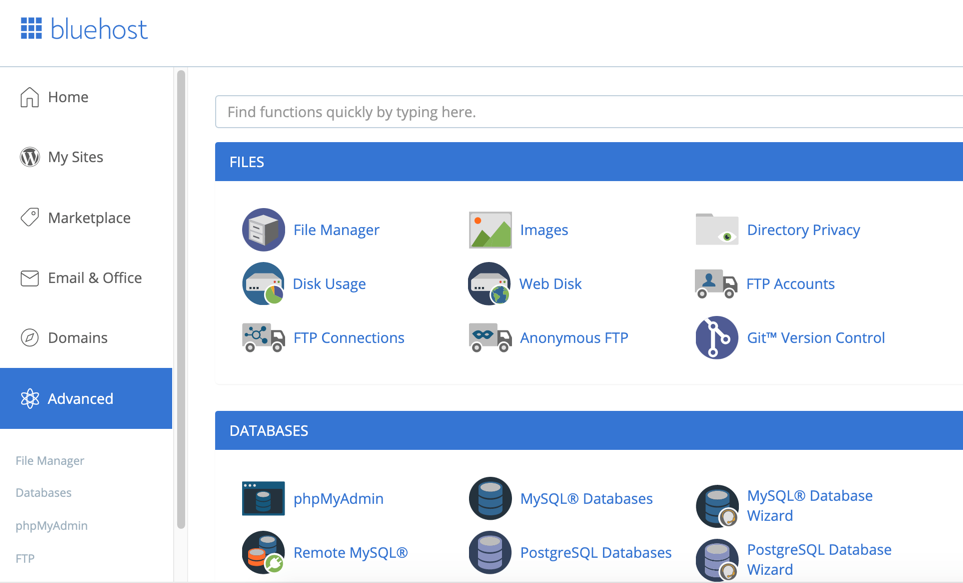
Task: Click the Git Version Control link
Action: (816, 338)
